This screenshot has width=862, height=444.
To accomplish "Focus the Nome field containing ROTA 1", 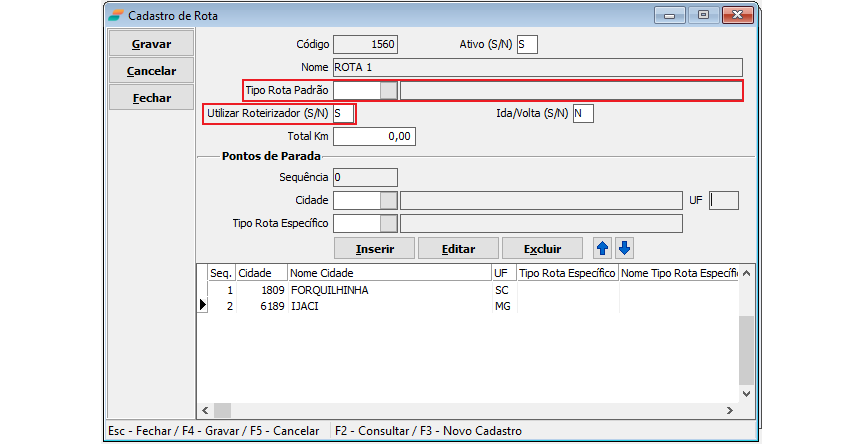I will click(537, 68).
